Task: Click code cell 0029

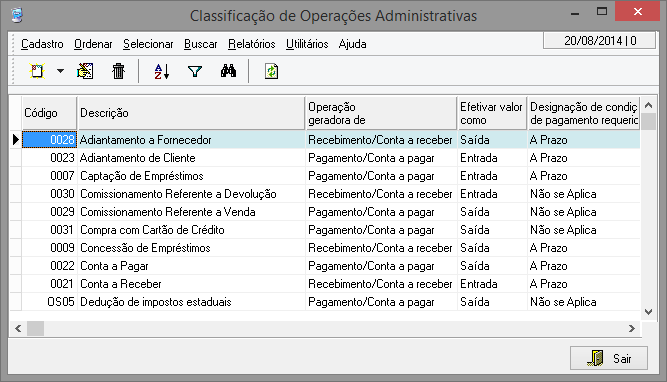Action: (x=49, y=212)
